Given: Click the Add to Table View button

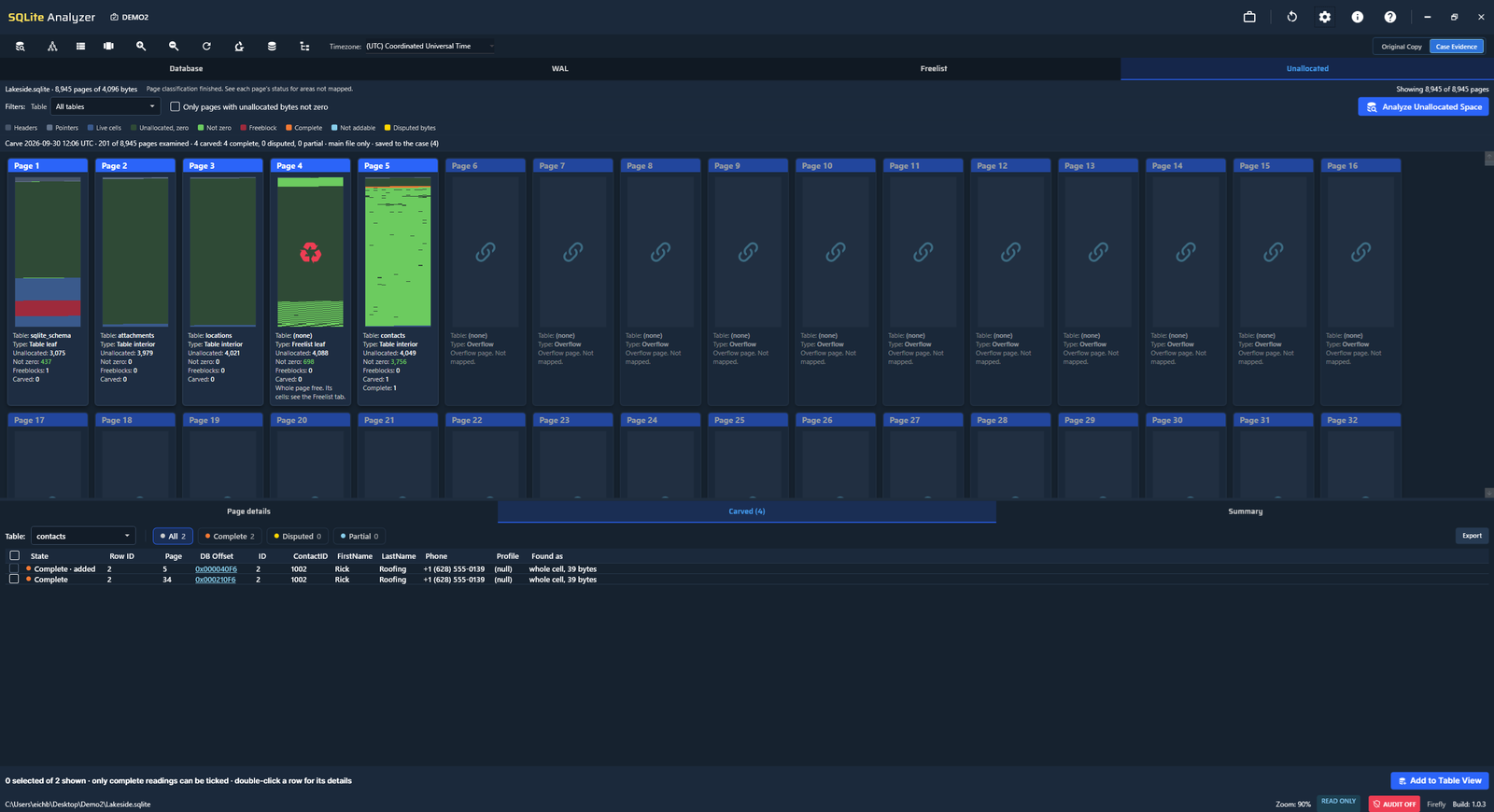Looking at the screenshot, I should click(x=1439, y=780).
